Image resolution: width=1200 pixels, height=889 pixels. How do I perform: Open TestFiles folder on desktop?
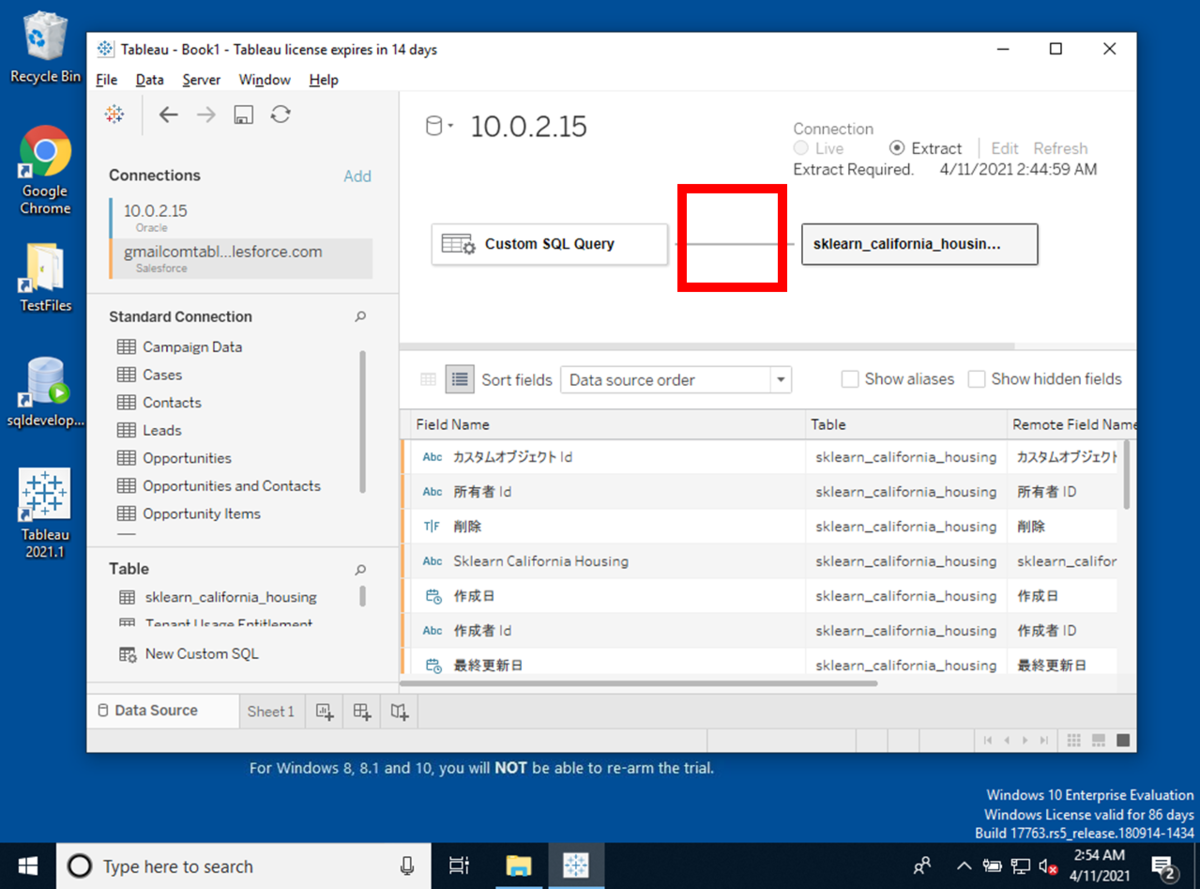point(45,278)
